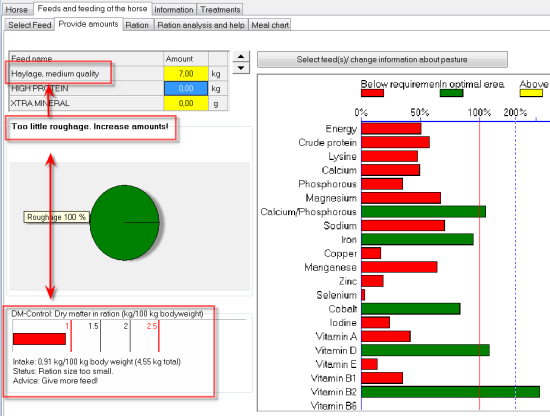Click the green roughage pie chart

point(125,222)
